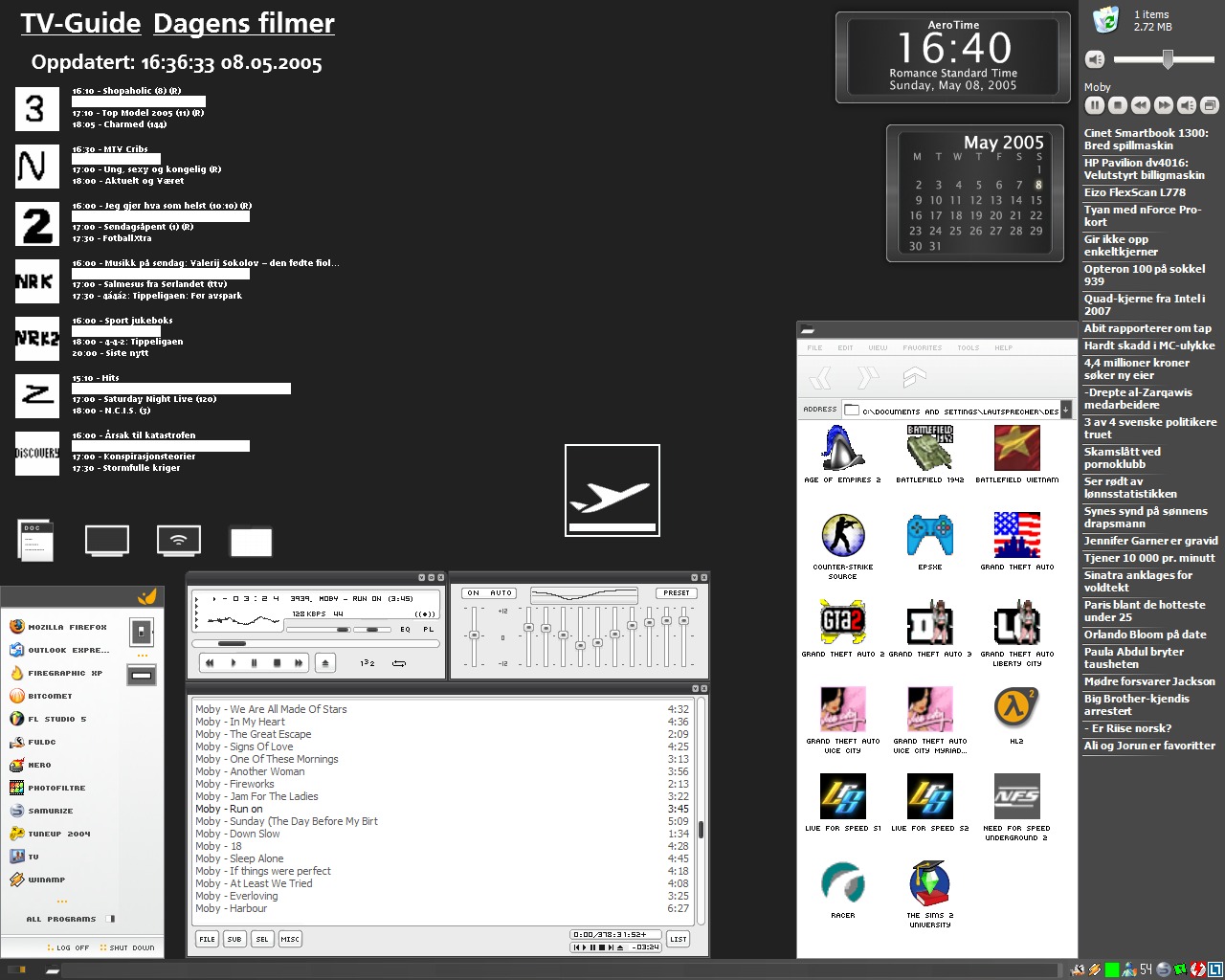Open the Recycle Bin in the sidebar
1225x980 pixels.
[x=1105, y=19]
